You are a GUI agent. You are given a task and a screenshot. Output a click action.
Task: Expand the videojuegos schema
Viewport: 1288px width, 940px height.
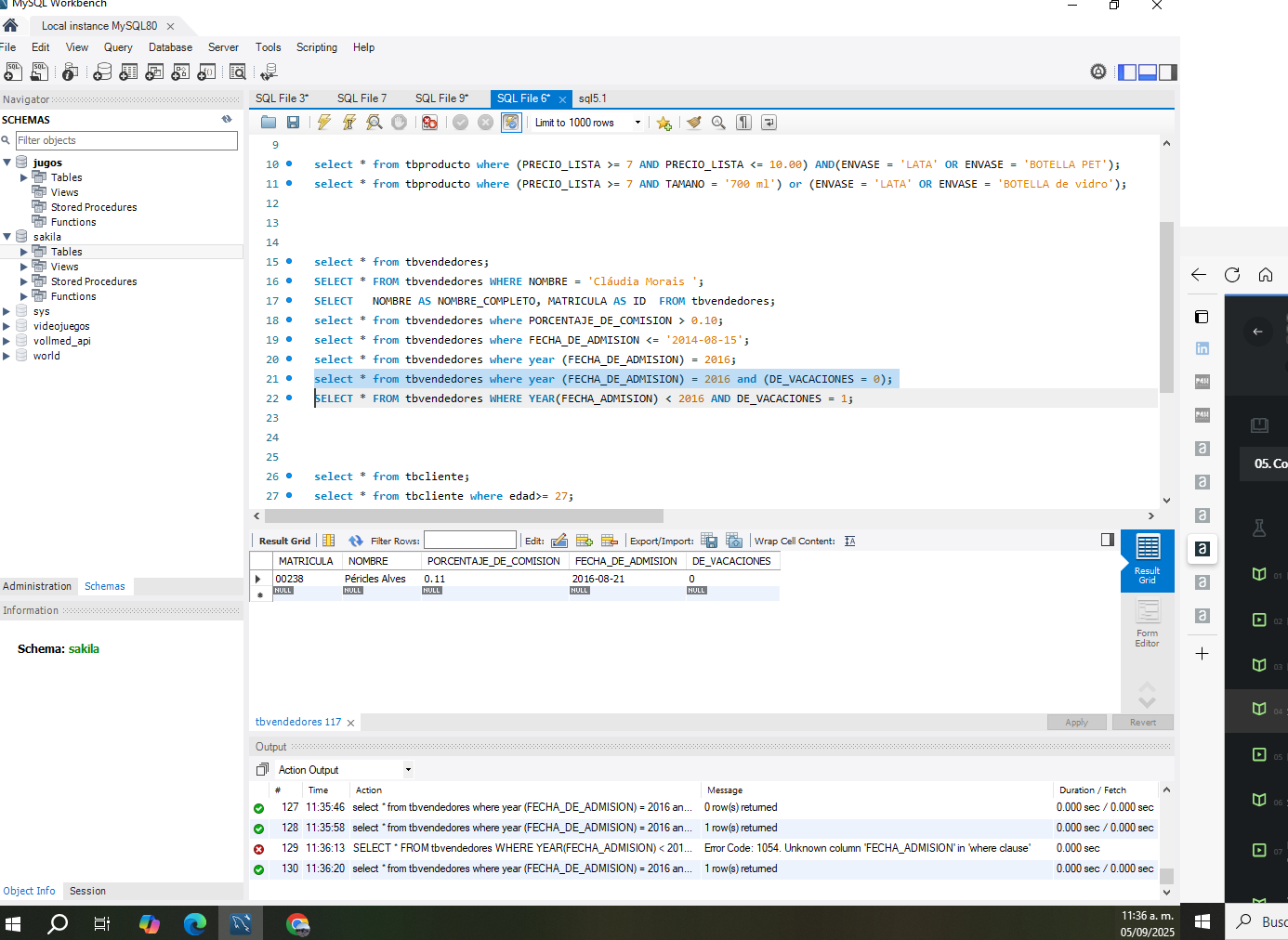(7, 326)
